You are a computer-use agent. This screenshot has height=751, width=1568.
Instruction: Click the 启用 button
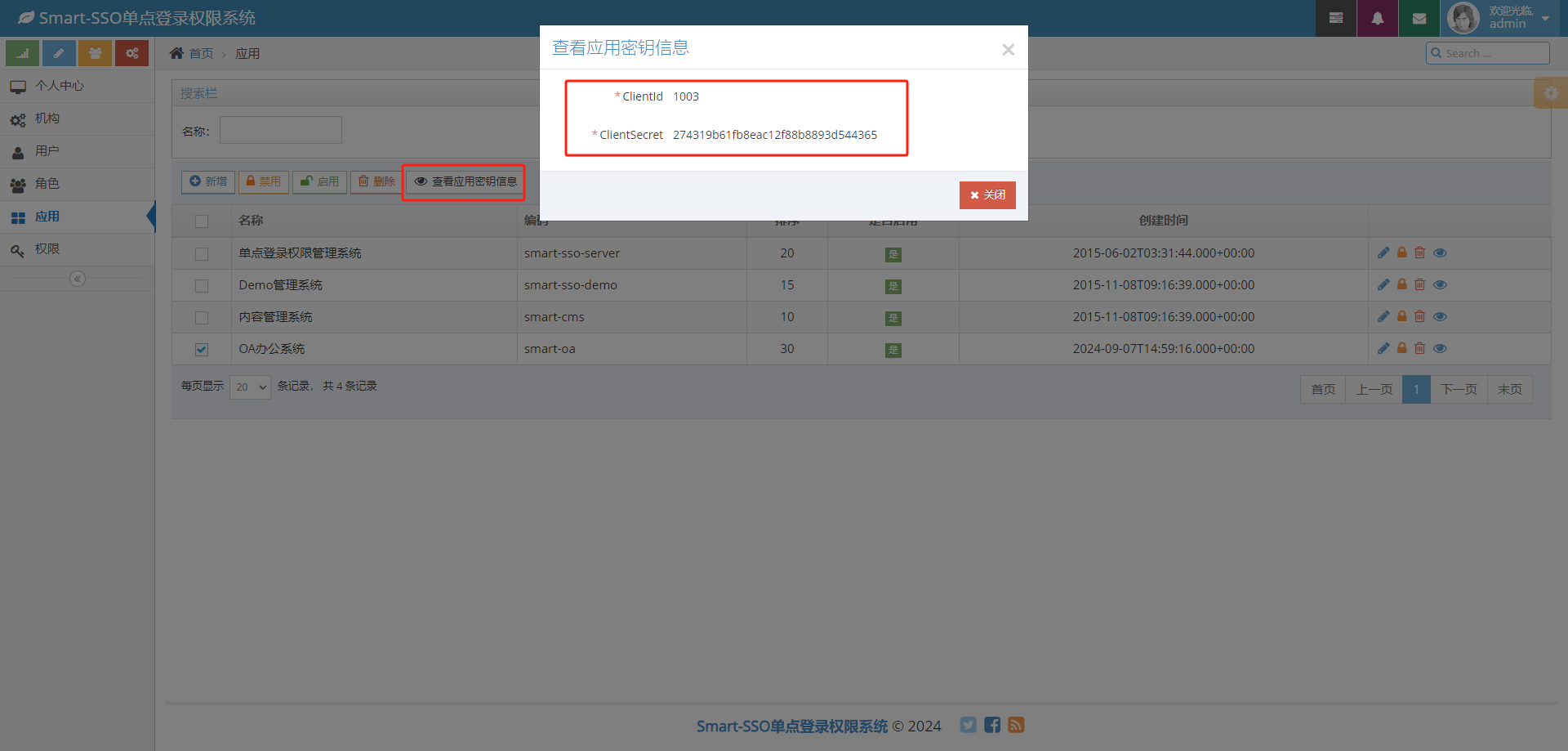coord(320,181)
